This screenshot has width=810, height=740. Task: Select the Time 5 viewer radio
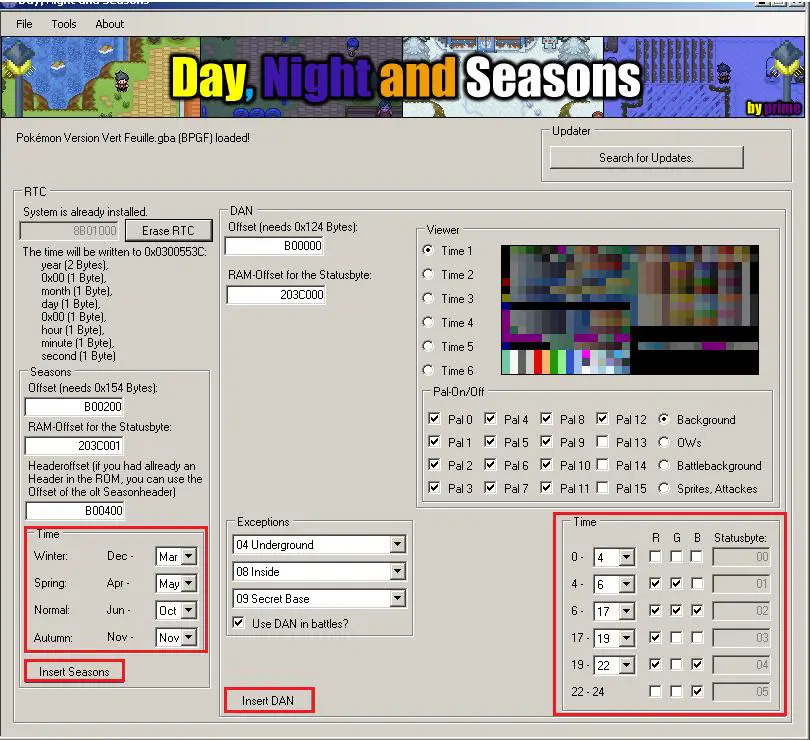click(428, 346)
